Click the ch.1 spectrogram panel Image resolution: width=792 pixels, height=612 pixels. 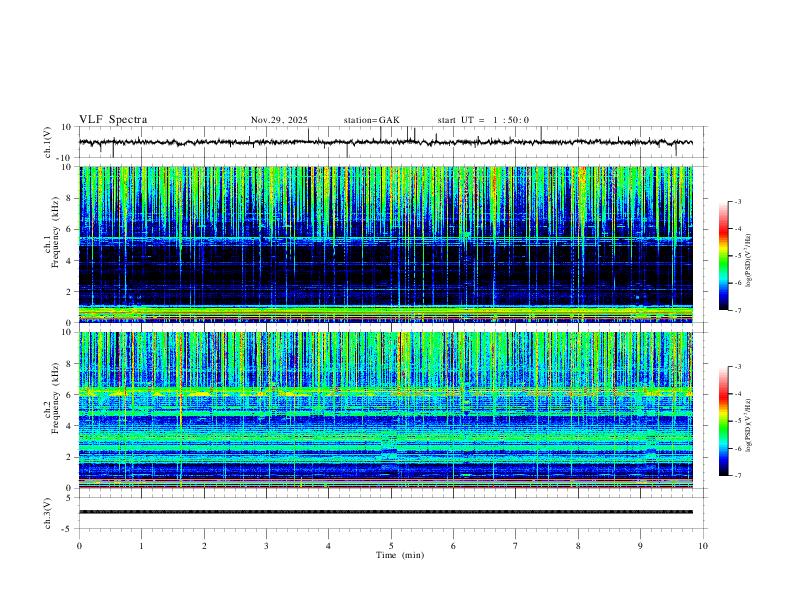pos(386,244)
